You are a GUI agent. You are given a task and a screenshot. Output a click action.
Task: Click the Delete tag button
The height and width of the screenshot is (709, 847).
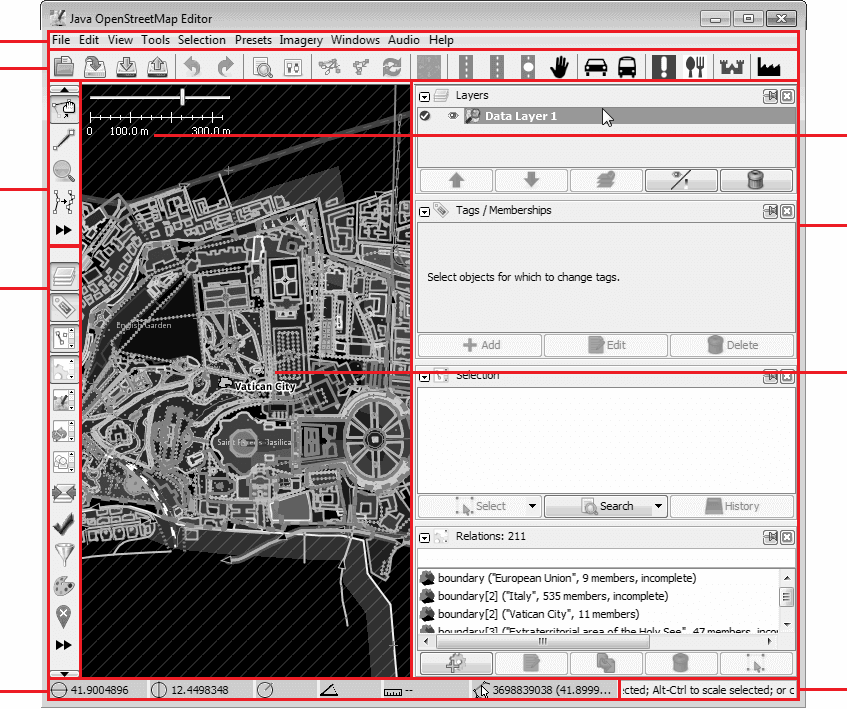point(732,345)
